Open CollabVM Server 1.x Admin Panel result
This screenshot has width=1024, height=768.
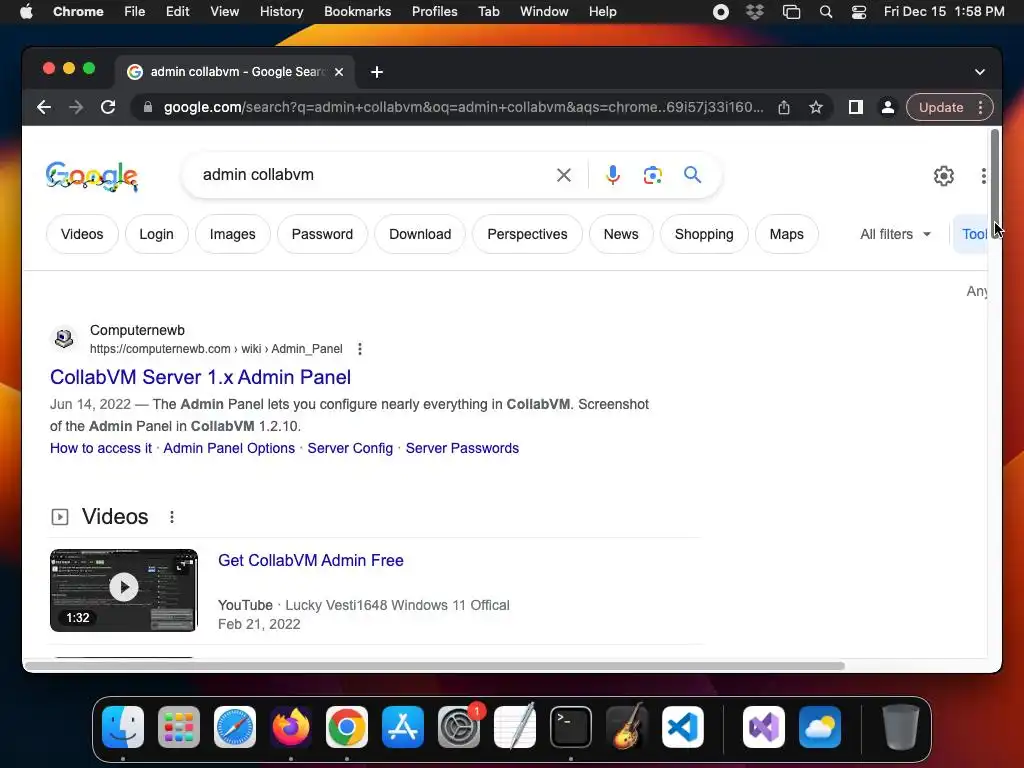click(x=200, y=377)
